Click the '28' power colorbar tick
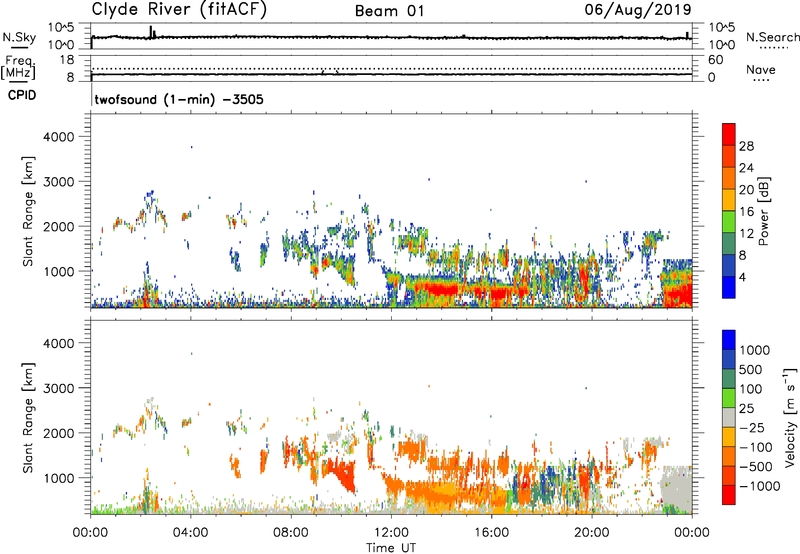 coord(746,146)
